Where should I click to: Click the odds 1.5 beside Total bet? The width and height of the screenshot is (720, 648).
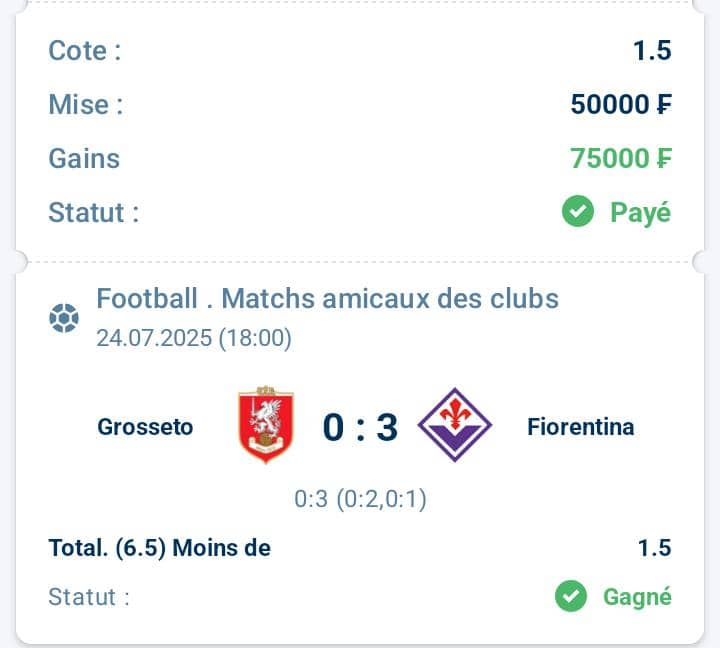coord(655,548)
